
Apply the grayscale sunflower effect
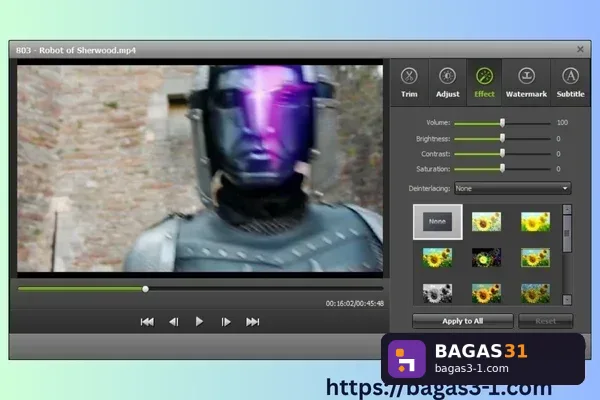[x=437, y=293]
